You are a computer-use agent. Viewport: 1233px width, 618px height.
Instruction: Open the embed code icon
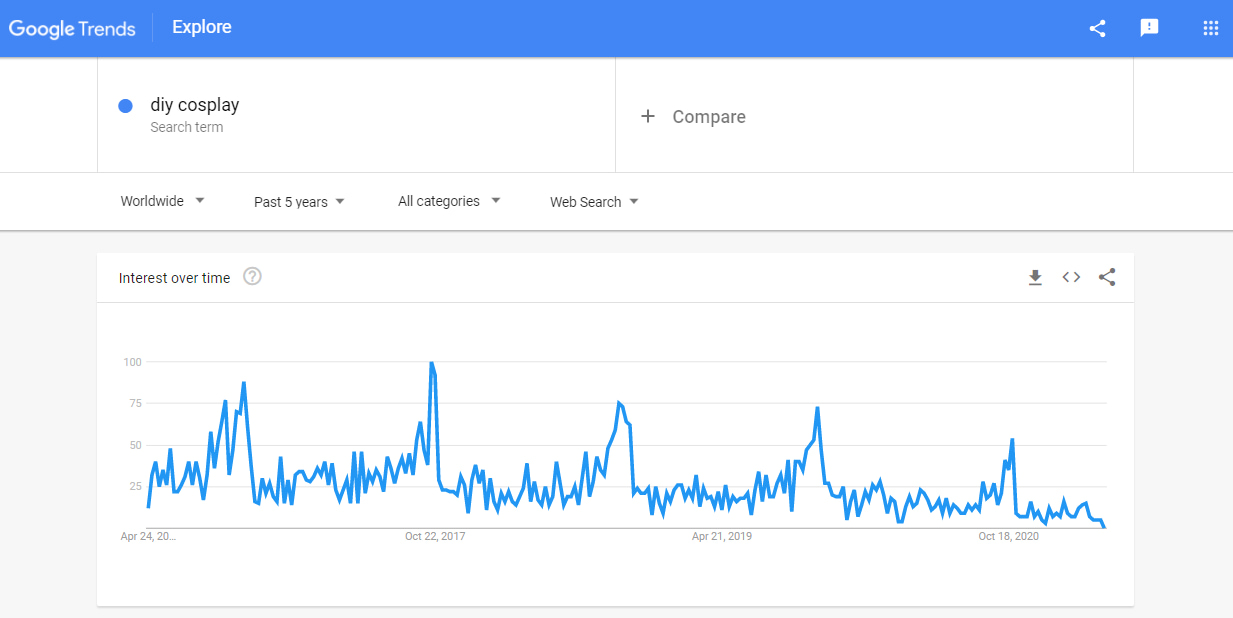click(x=1071, y=278)
